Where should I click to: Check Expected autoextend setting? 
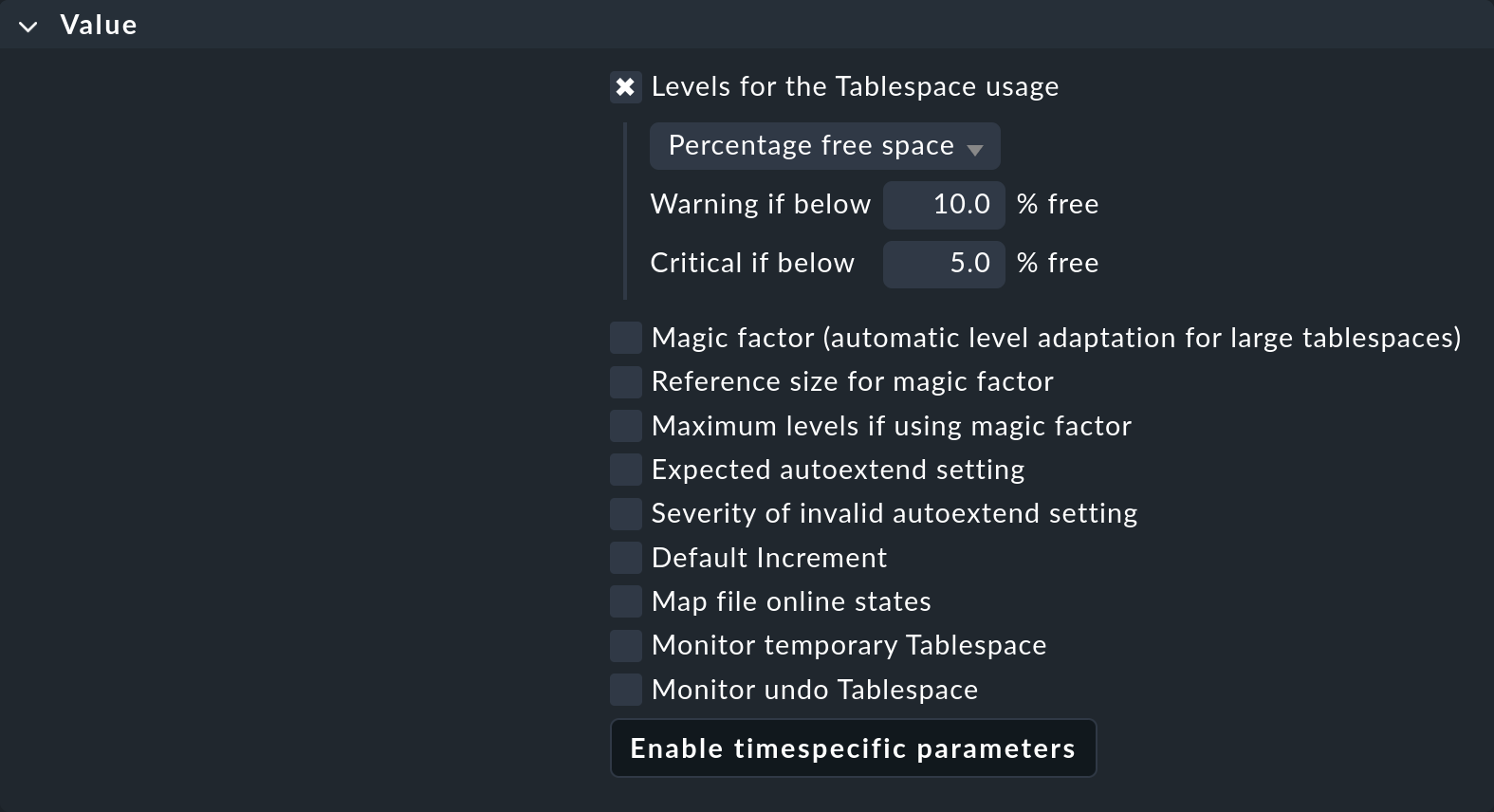tap(625, 469)
